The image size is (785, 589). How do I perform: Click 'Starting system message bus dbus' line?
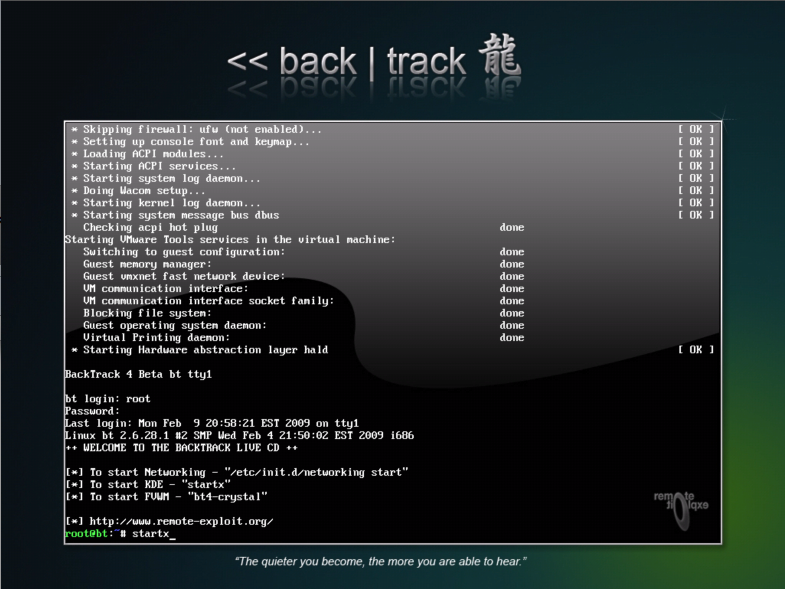coord(175,215)
